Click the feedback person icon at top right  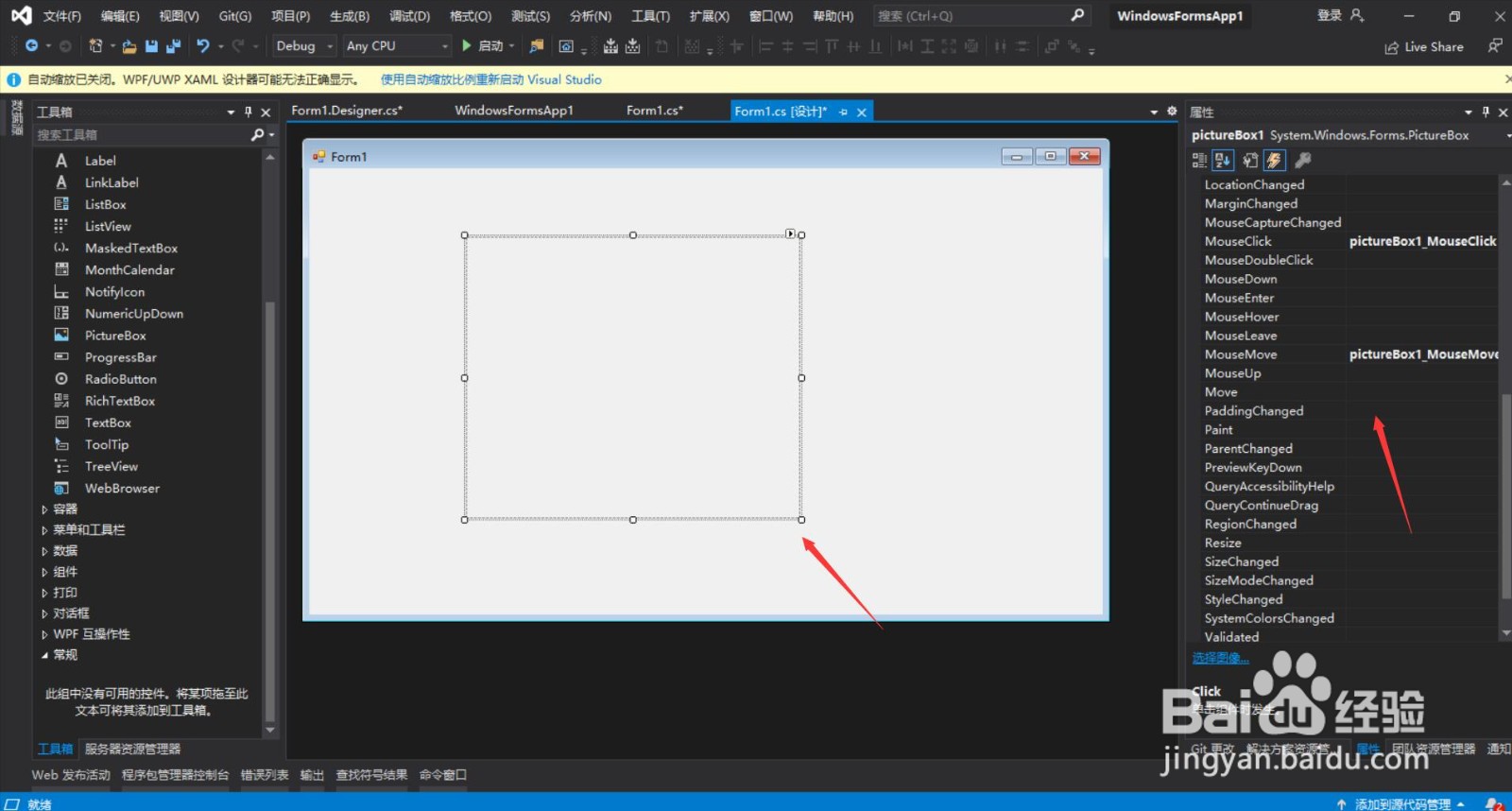click(1494, 45)
